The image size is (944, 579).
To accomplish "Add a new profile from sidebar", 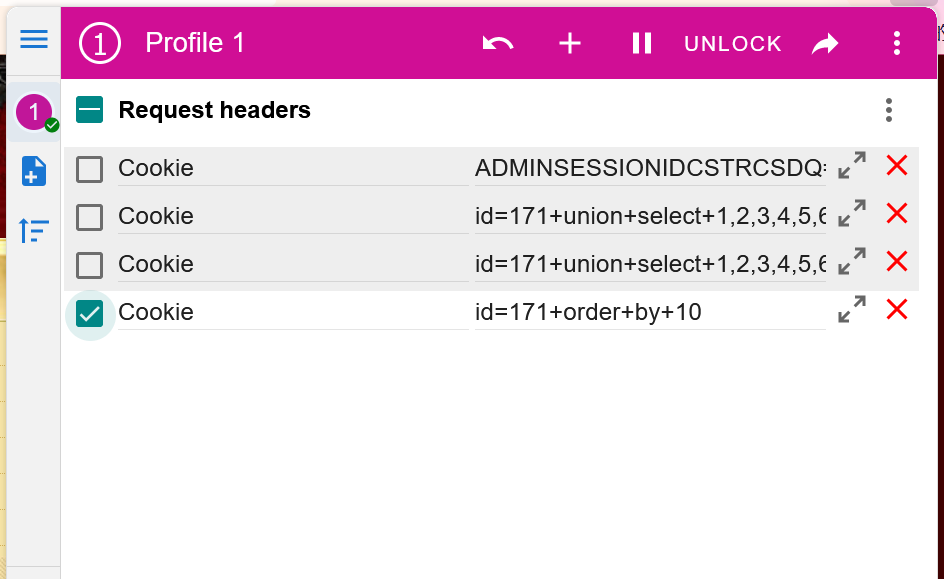I will pos(34,171).
